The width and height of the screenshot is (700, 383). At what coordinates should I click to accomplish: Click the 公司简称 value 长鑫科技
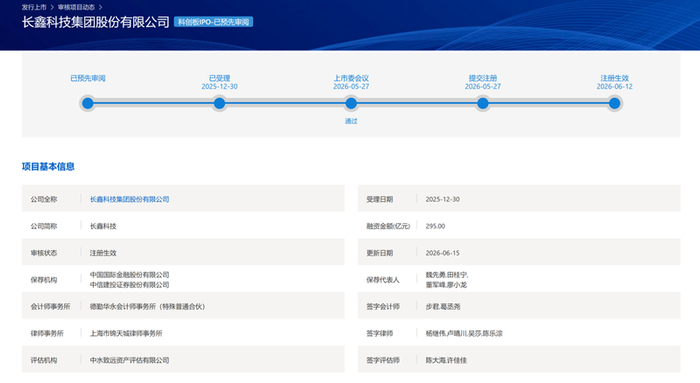[103, 226]
